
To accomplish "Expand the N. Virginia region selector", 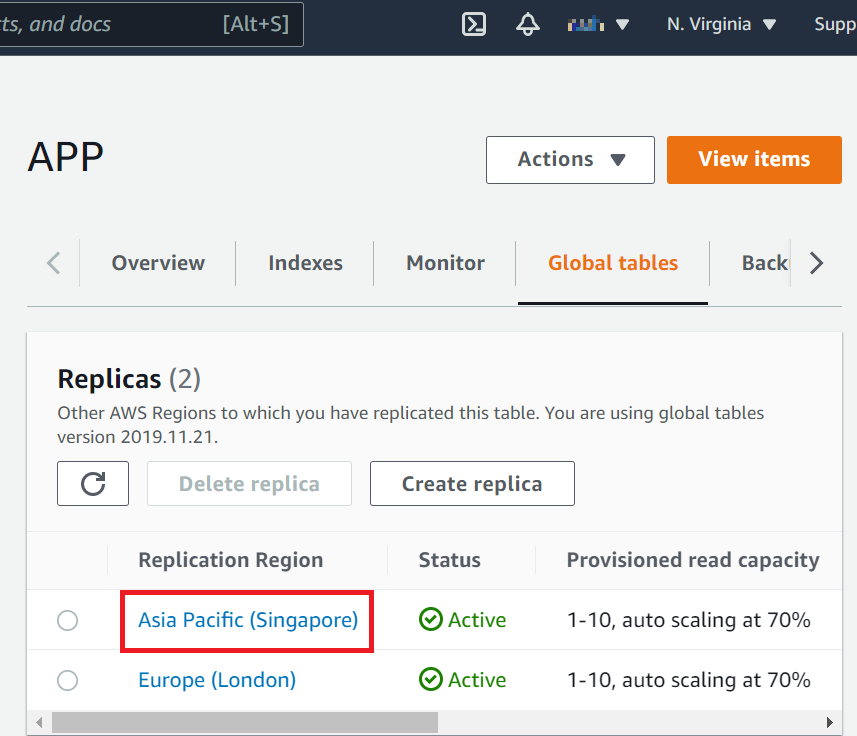I will point(721,24).
